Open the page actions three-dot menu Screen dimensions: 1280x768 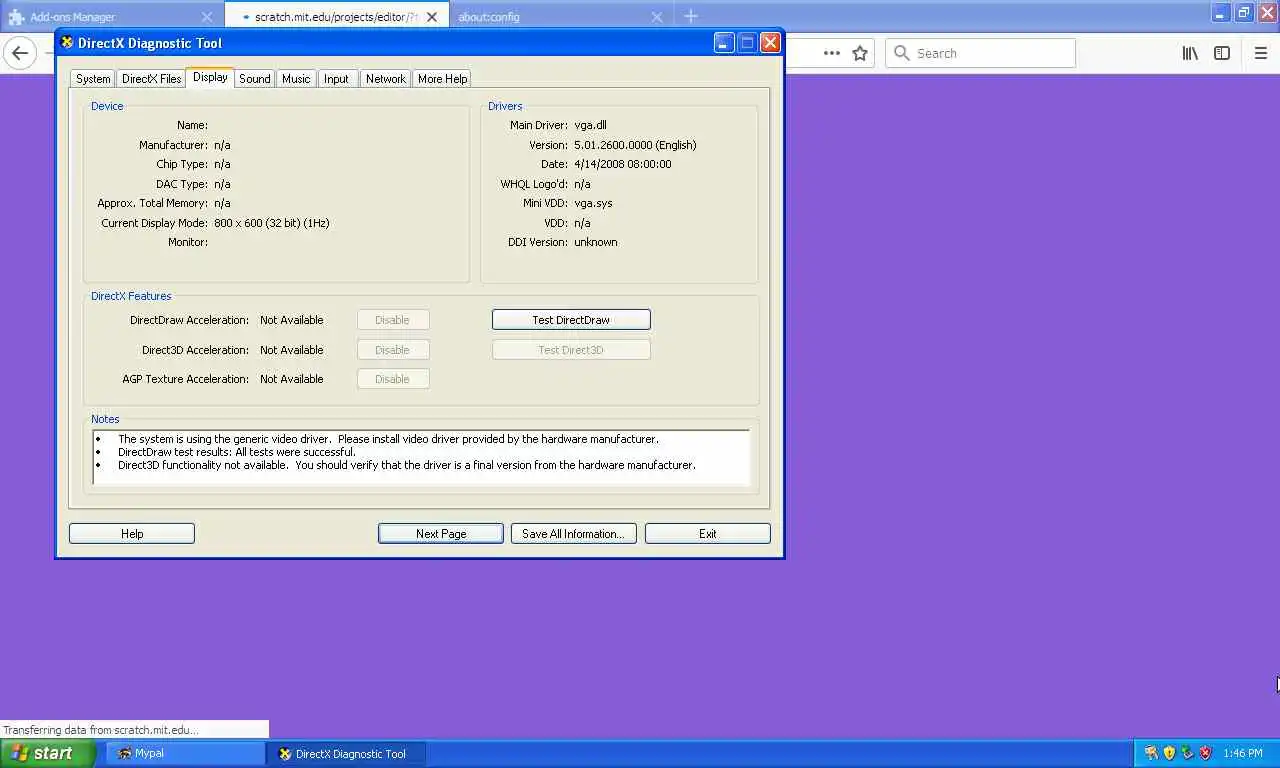click(x=832, y=53)
